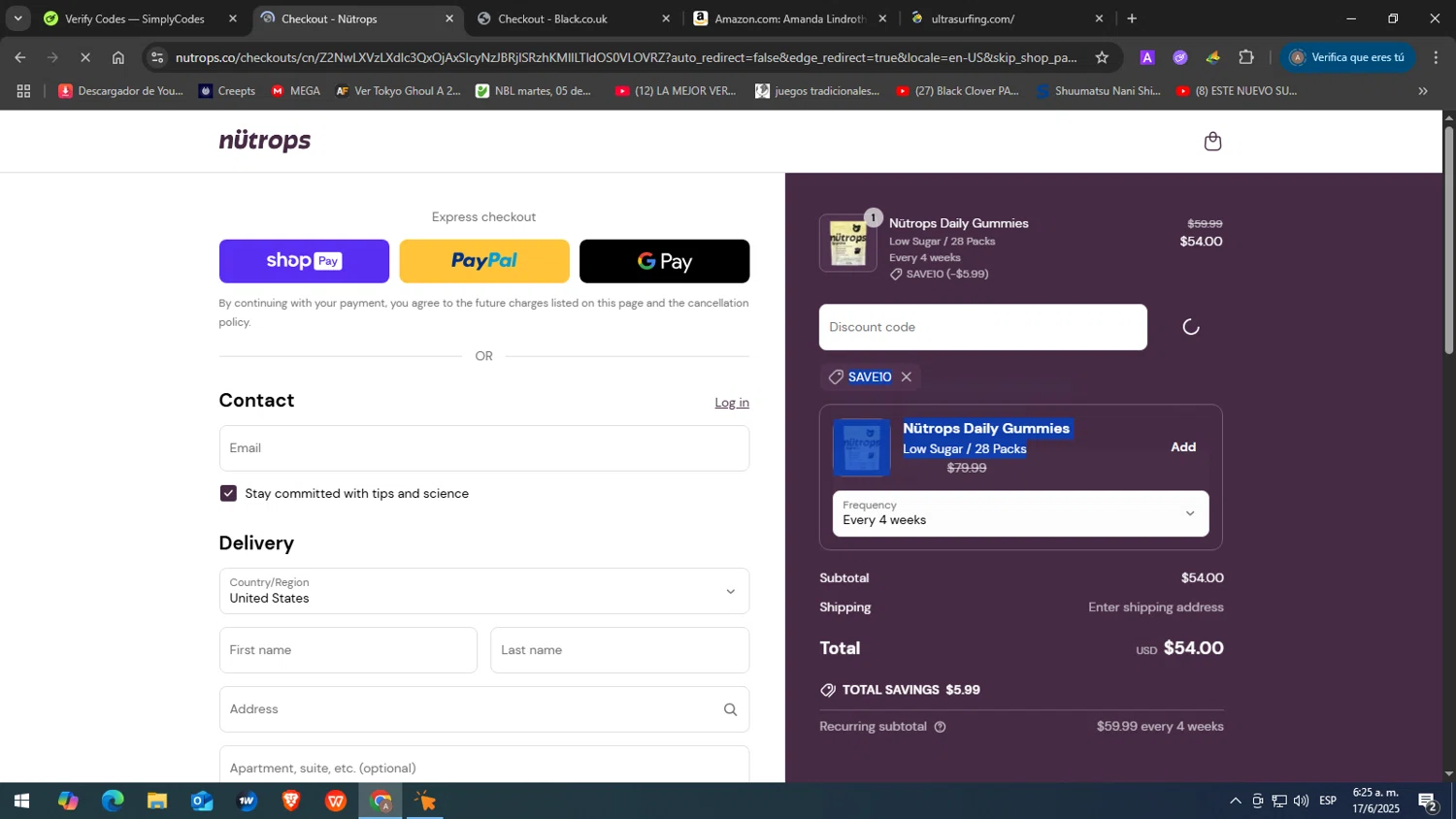1456x819 pixels.
Task: Toggle 'Stay committed with tips' checkbox
Action: click(228, 493)
